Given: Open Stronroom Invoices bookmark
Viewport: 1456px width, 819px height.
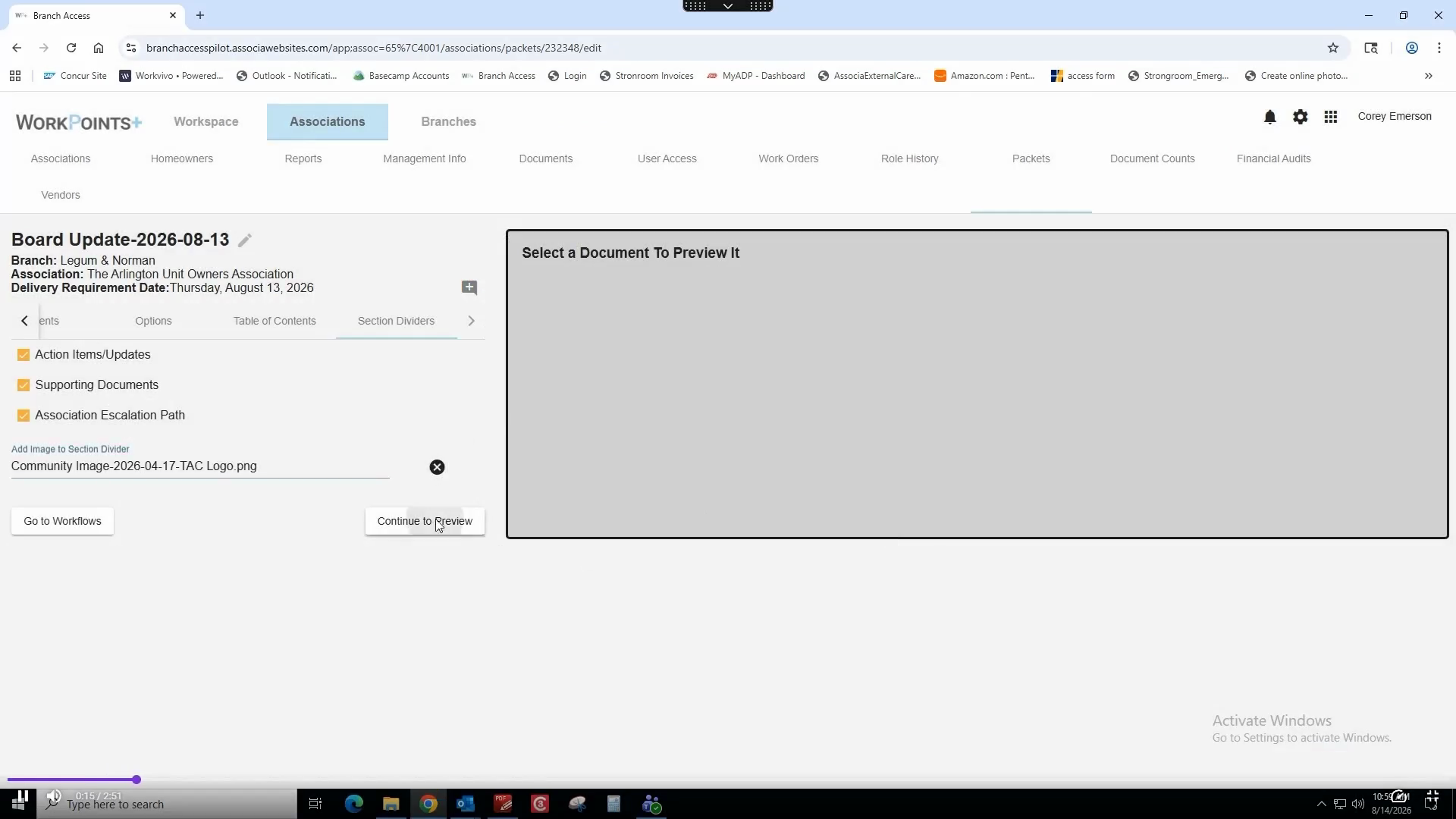Looking at the screenshot, I should (646, 76).
